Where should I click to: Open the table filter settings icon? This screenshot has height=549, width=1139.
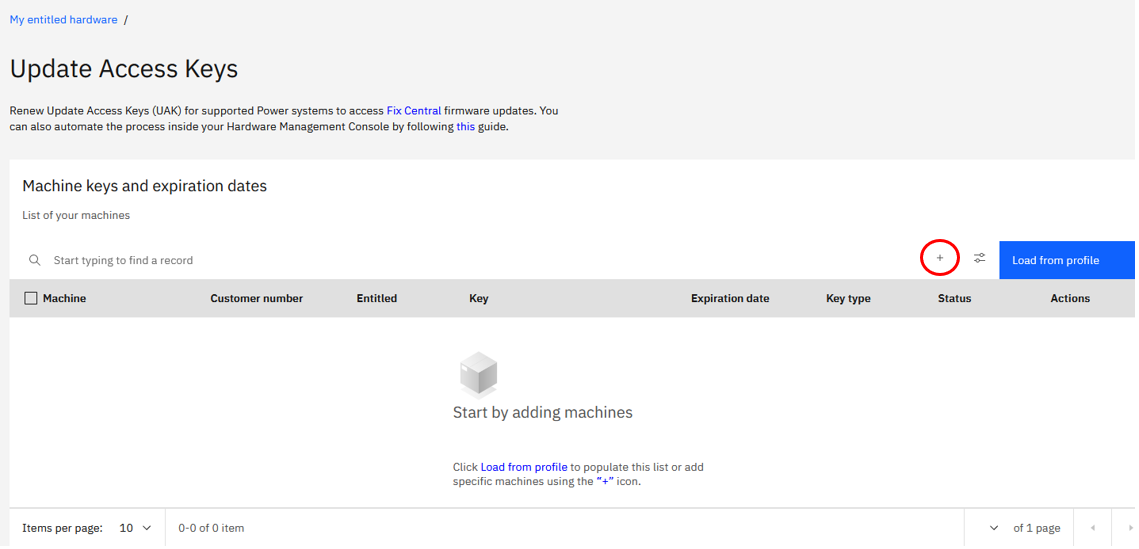coord(979,259)
